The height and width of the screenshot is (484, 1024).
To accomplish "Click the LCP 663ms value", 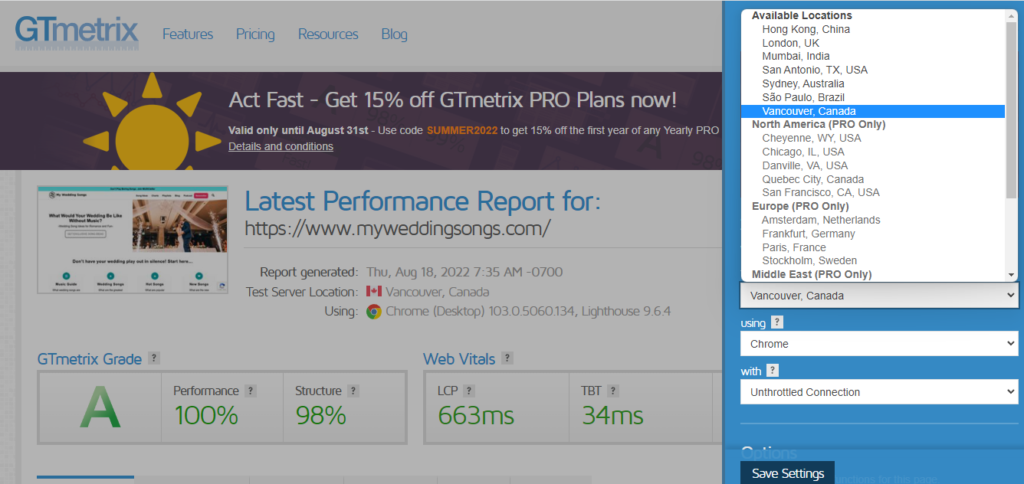I will coord(475,415).
